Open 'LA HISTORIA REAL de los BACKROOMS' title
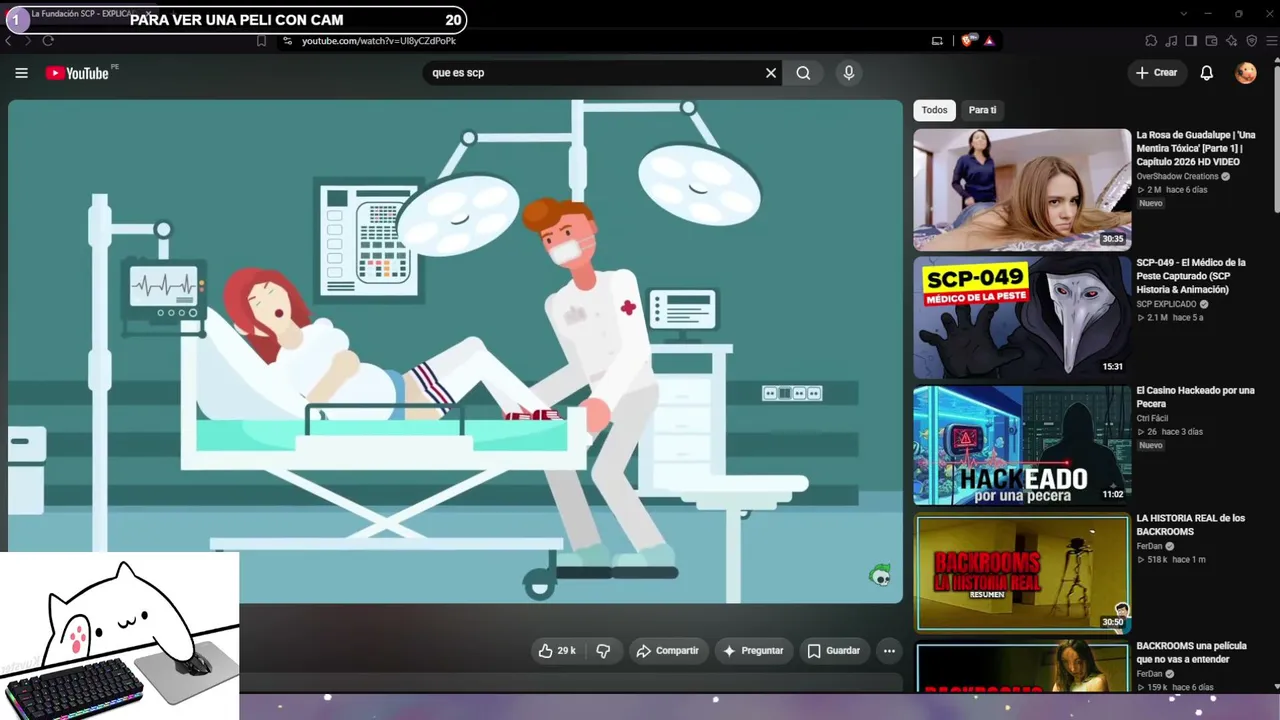Image resolution: width=1280 pixels, height=720 pixels. coord(1191,525)
